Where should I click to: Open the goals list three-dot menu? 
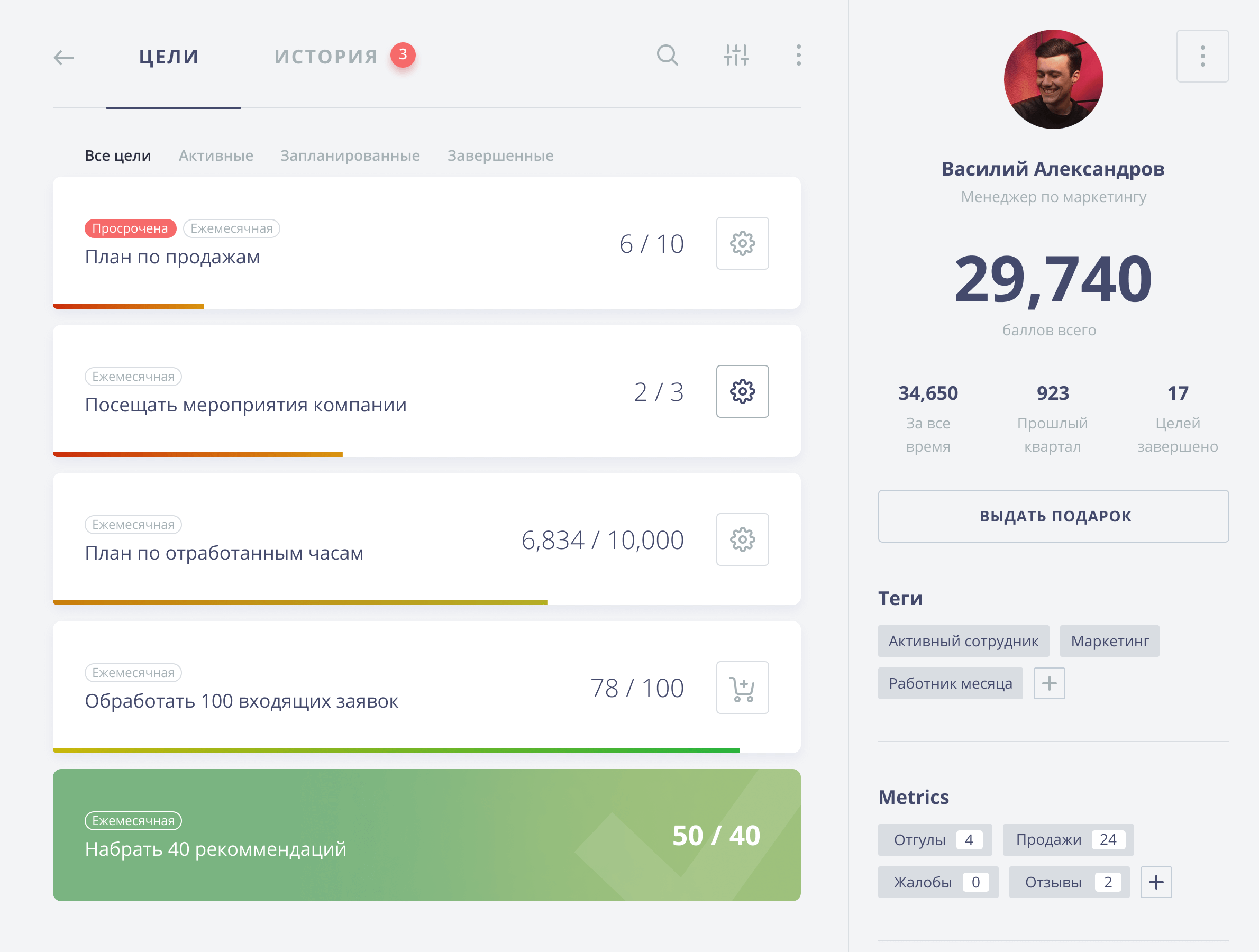coord(799,55)
